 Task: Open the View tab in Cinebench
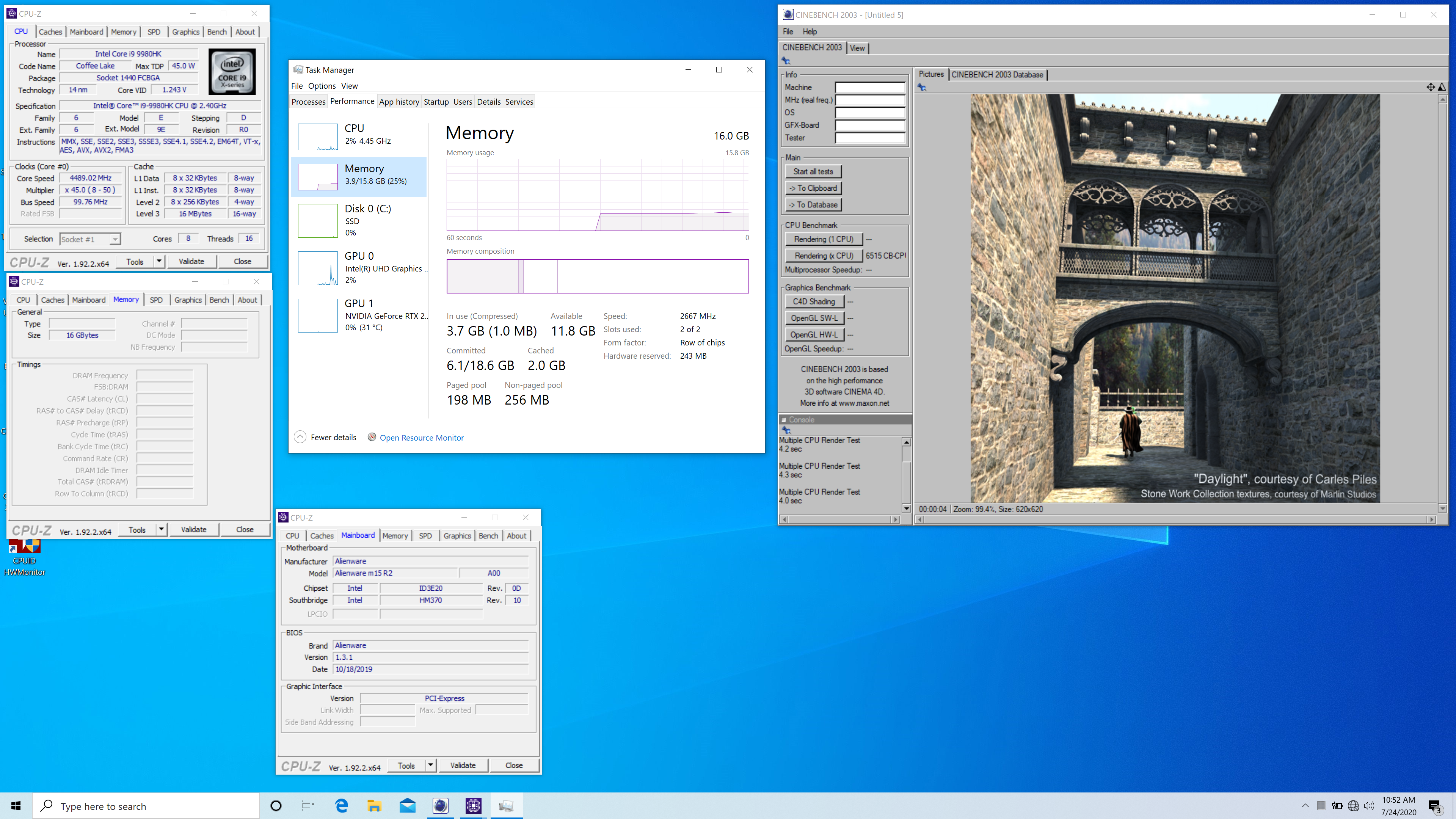point(857,48)
